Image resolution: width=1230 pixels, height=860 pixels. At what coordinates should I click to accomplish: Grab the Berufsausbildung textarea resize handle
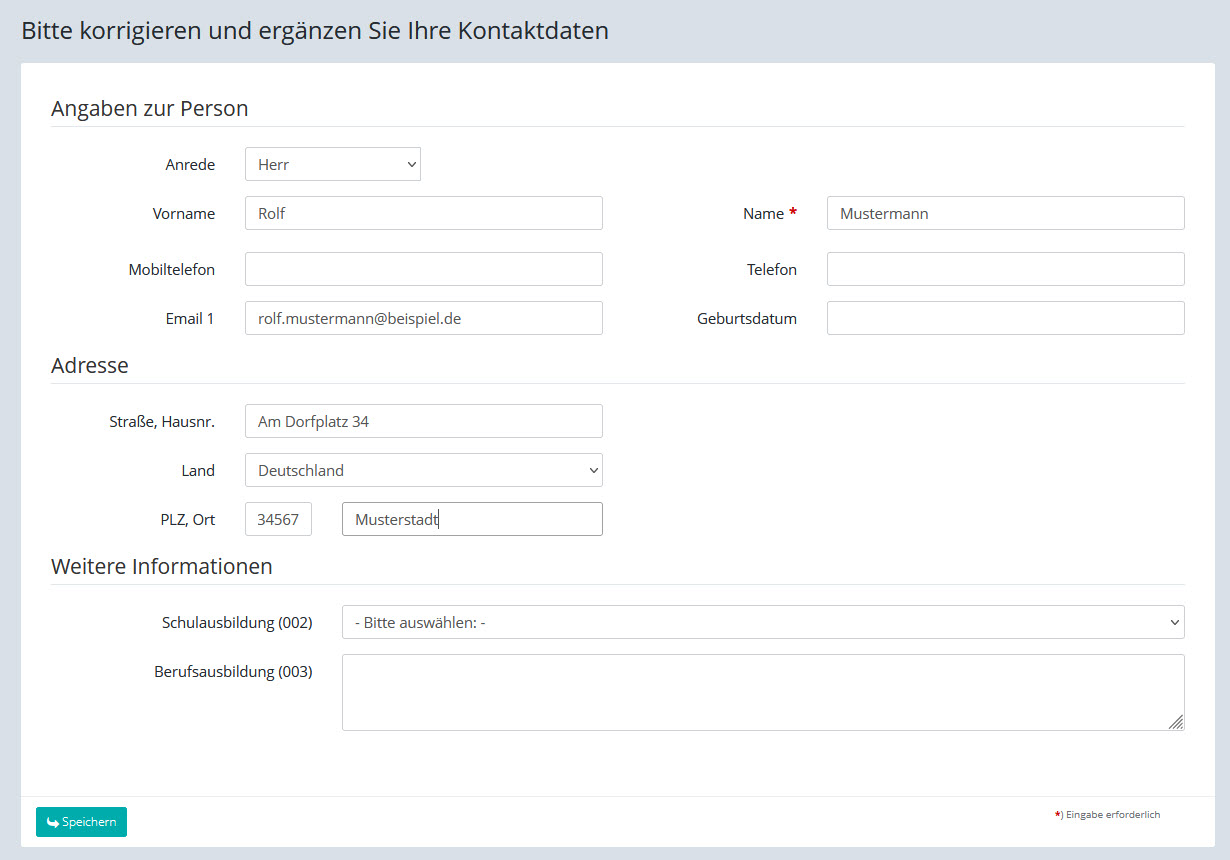1176,722
